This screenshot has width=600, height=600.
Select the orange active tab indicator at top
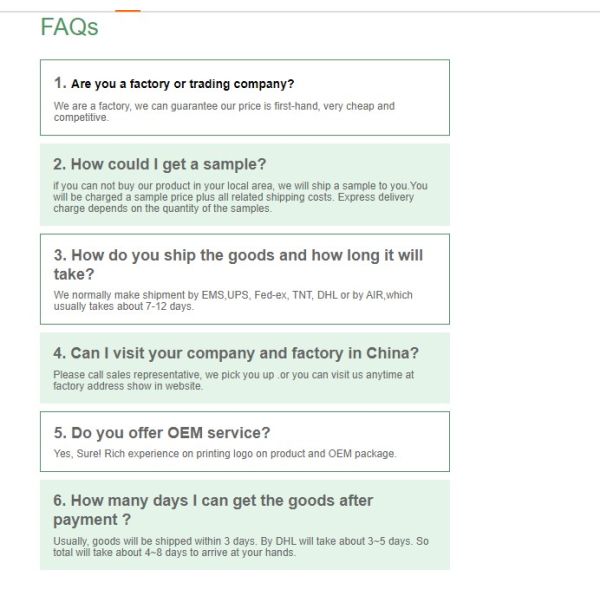pos(127,11)
